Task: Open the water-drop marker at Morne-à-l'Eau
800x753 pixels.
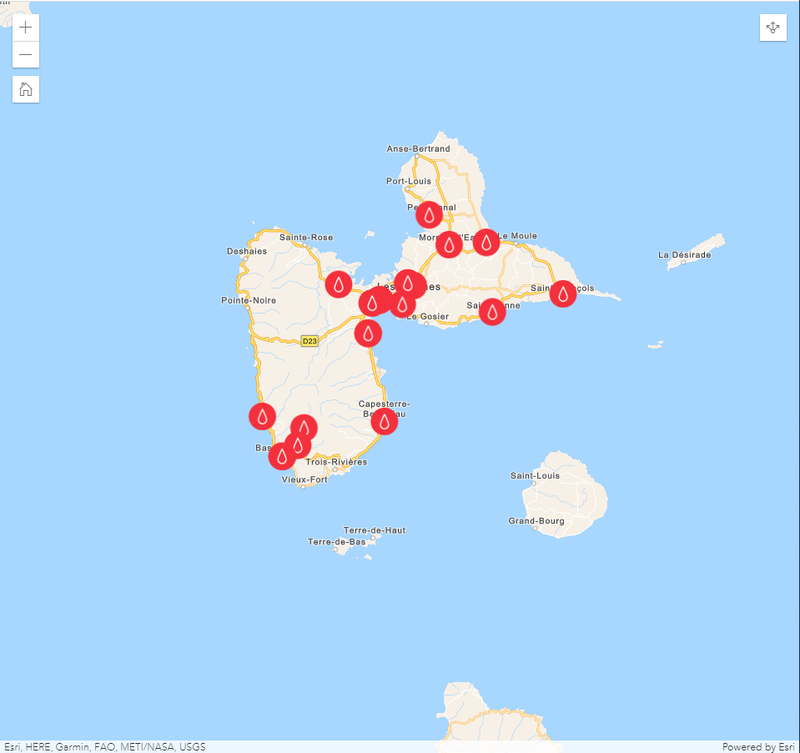Action: (449, 244)
